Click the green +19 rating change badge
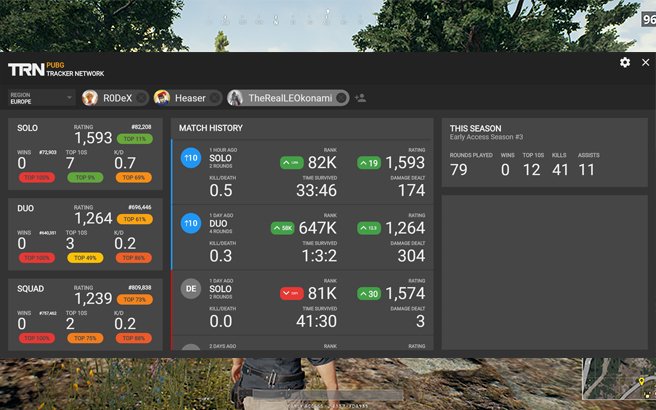The width and height of the screenshot is (656, 410). tap(369, 163)
